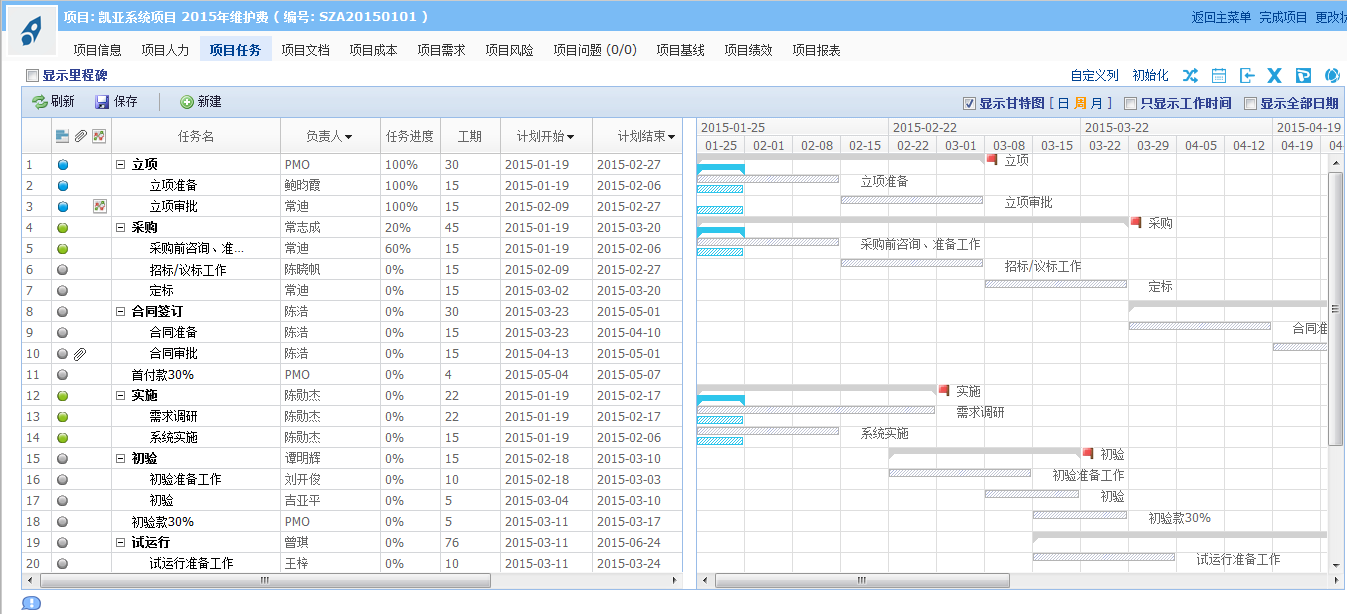Viewport: 1347px width, 614px height.
Task: Click the 新建 button
Action: (x=201, y=102)
